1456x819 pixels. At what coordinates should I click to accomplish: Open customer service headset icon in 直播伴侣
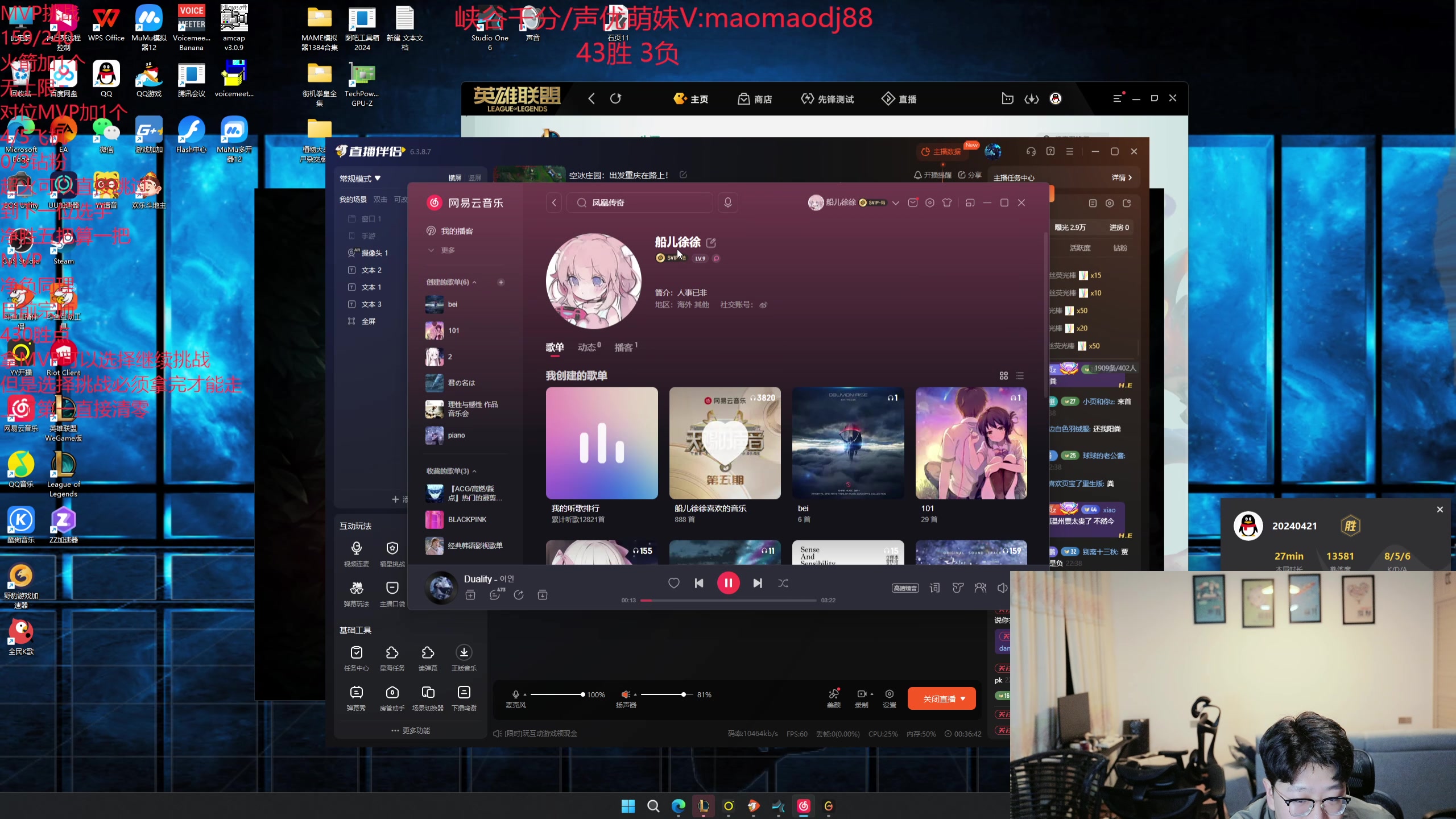(1031, 151)
